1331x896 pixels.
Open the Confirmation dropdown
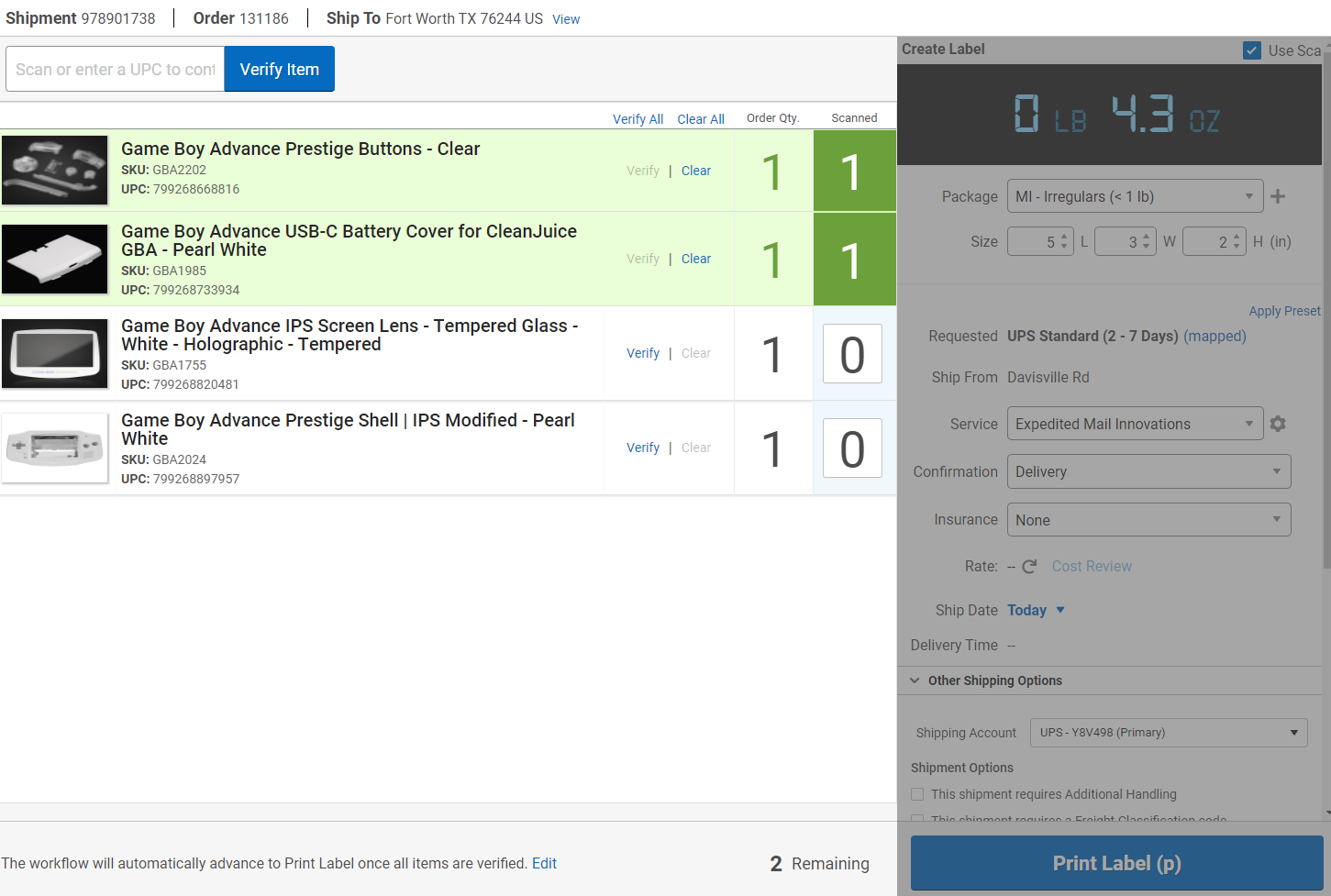coord(1148,471)
